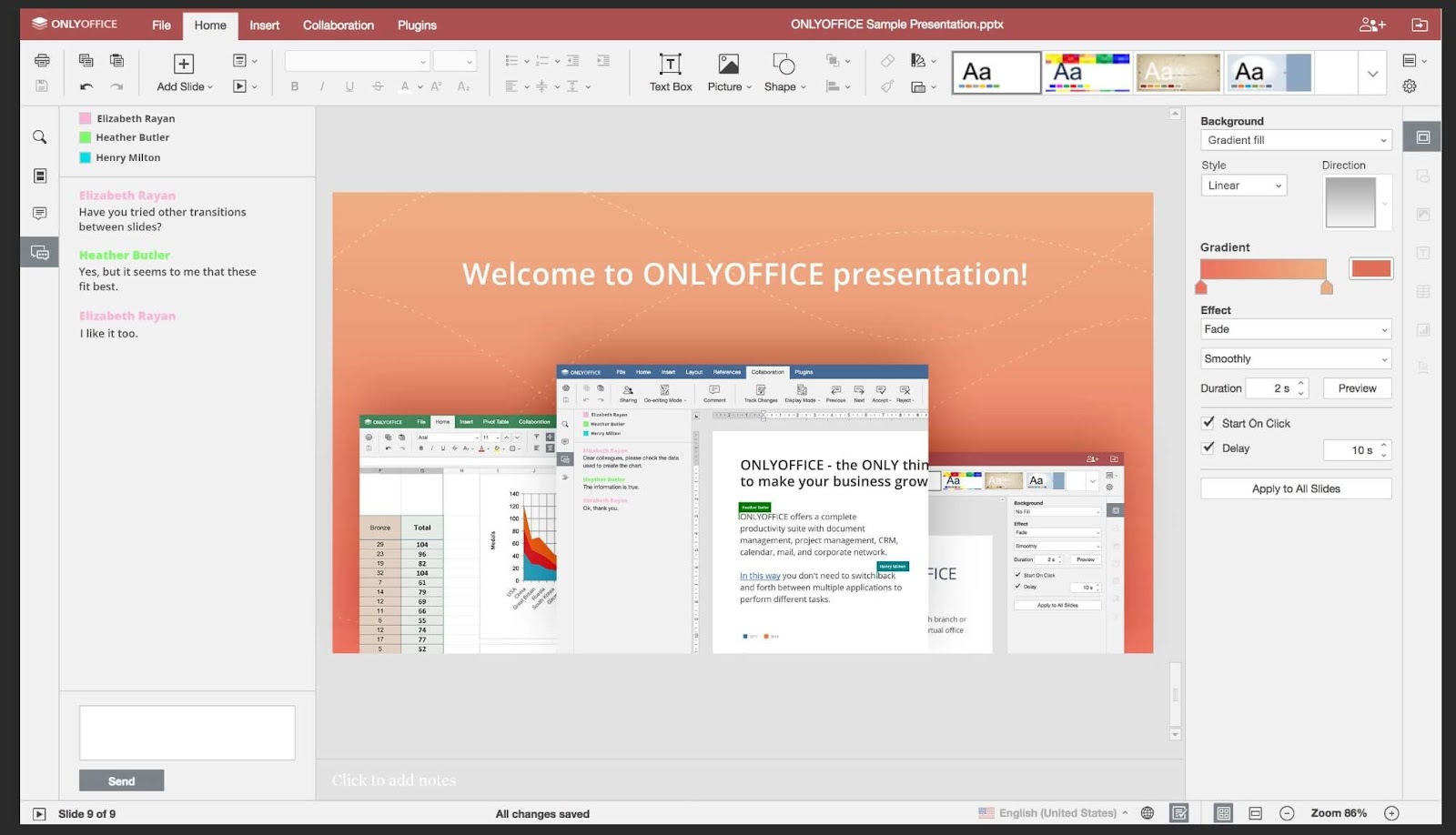Open file location icon
1456x835 pixels.
tap(1420, 25)
